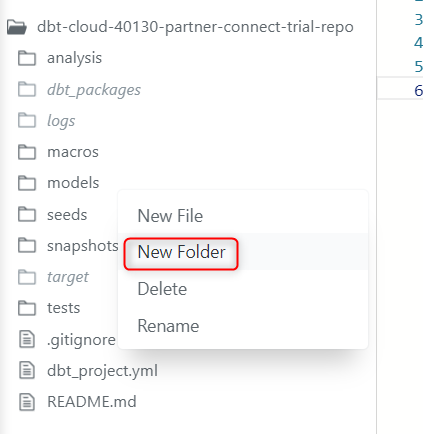
Task: Choose New File from context menu
Action: (x=170, y=216)
